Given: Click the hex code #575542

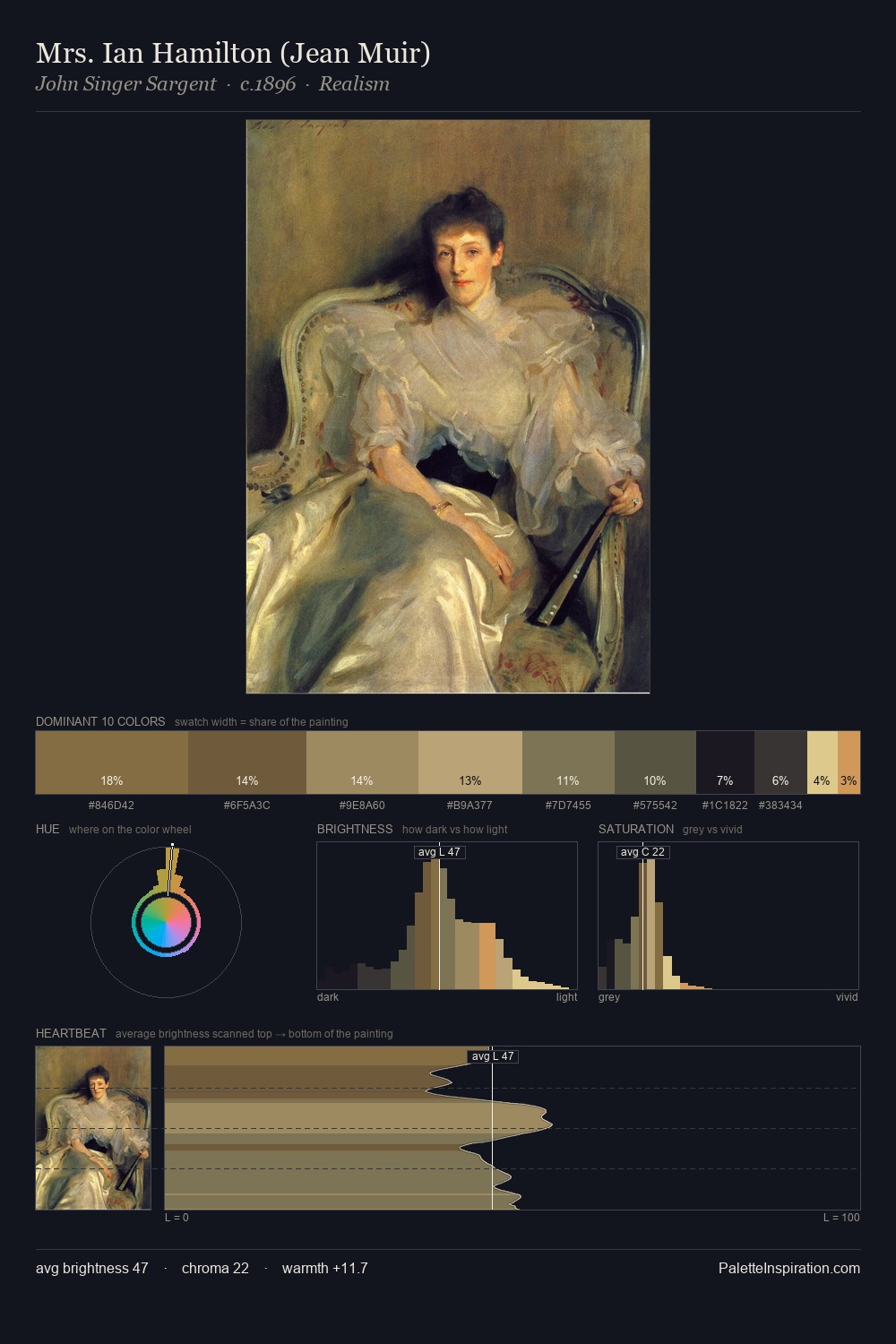Looking at the screenshot, I should [x=655, y=806].
